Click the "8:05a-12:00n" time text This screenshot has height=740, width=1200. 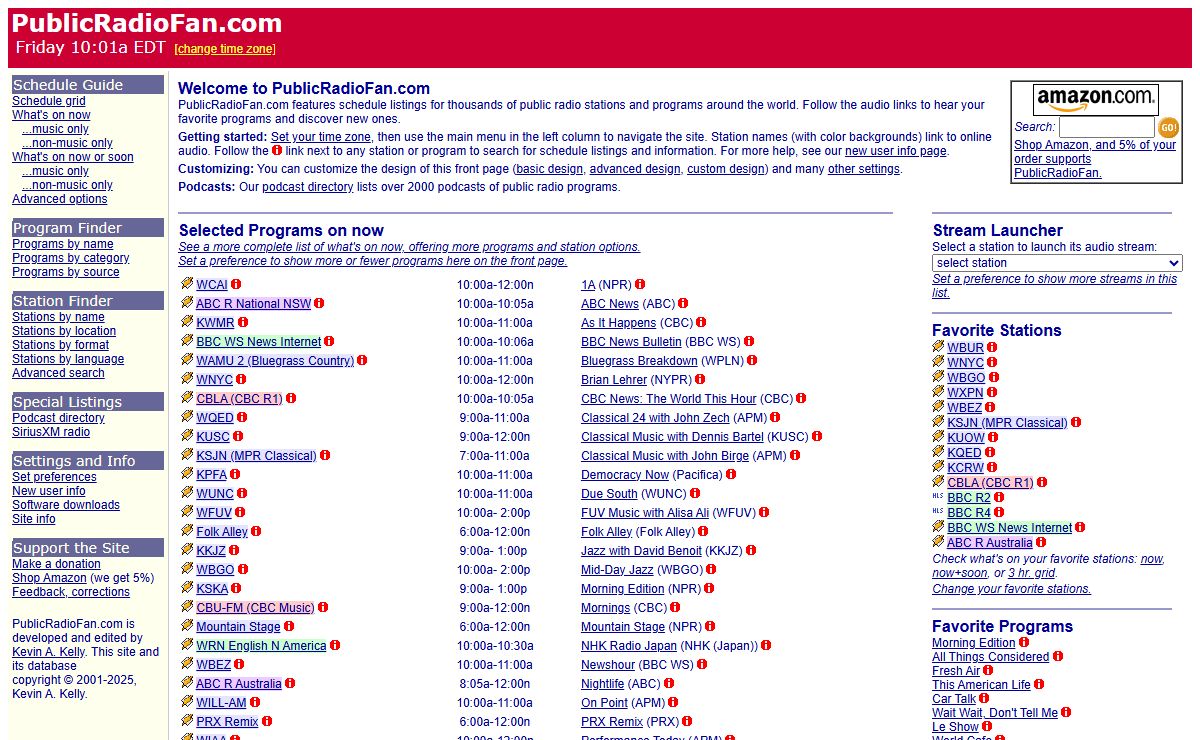click(x=494, y=684)
